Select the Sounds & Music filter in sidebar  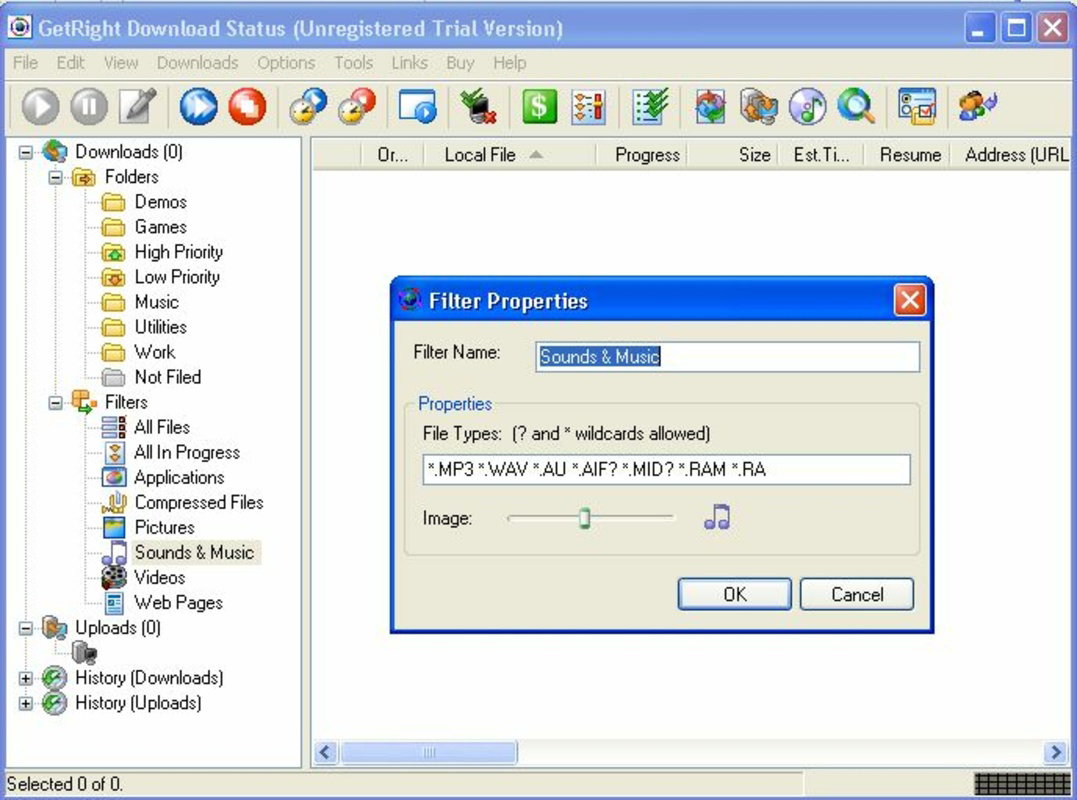point(194,552)
